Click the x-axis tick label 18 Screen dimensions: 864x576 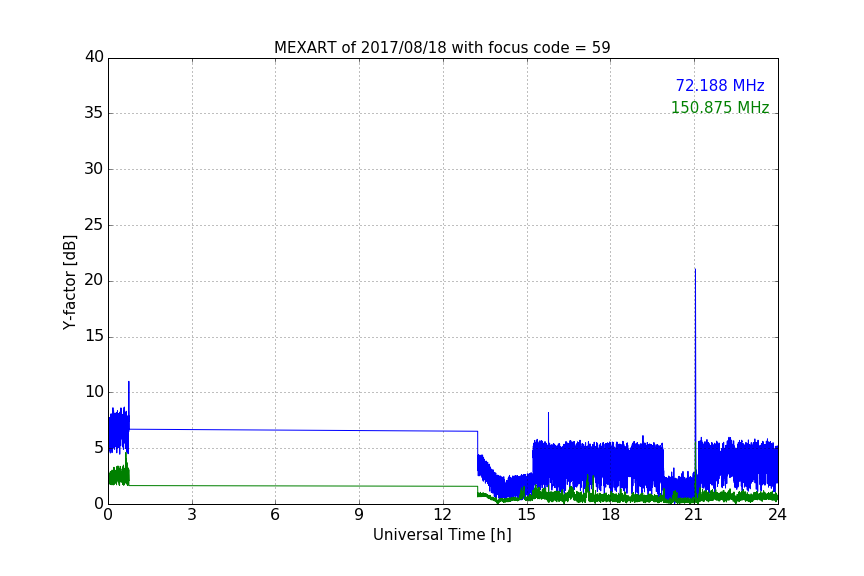610,515
